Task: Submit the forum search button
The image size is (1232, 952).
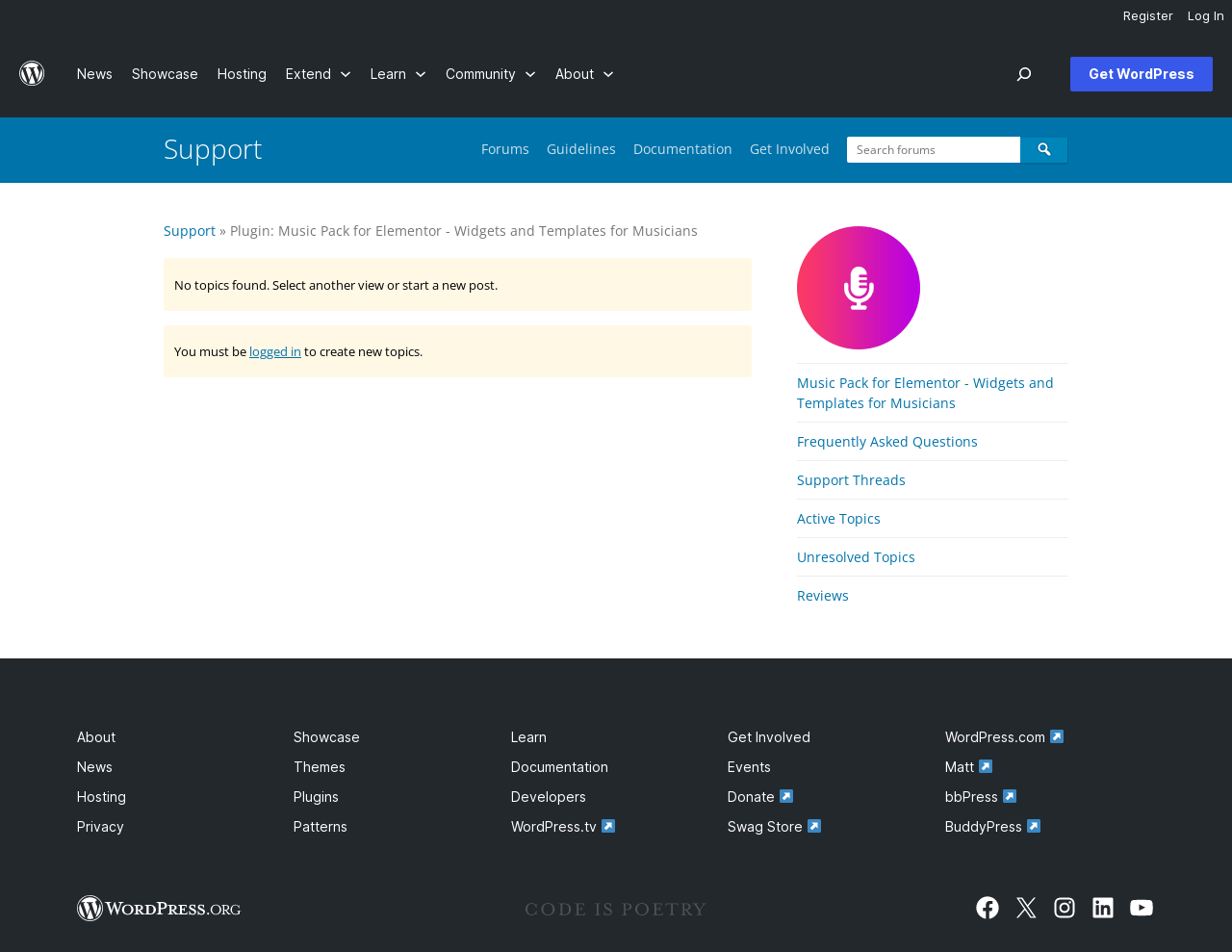Action: (x=1044, y=150)
